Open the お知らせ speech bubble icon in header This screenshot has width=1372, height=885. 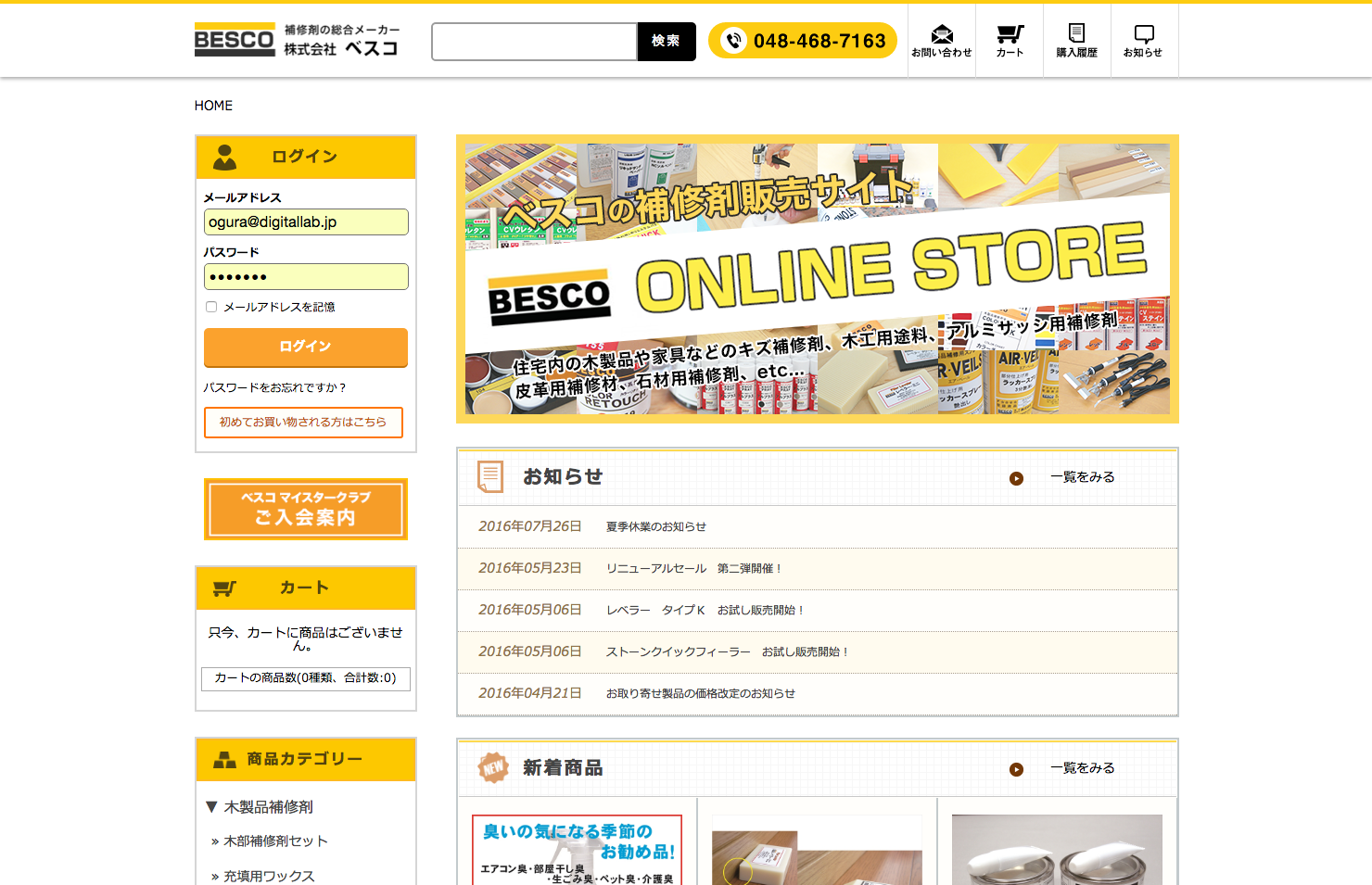[1144, 41]
